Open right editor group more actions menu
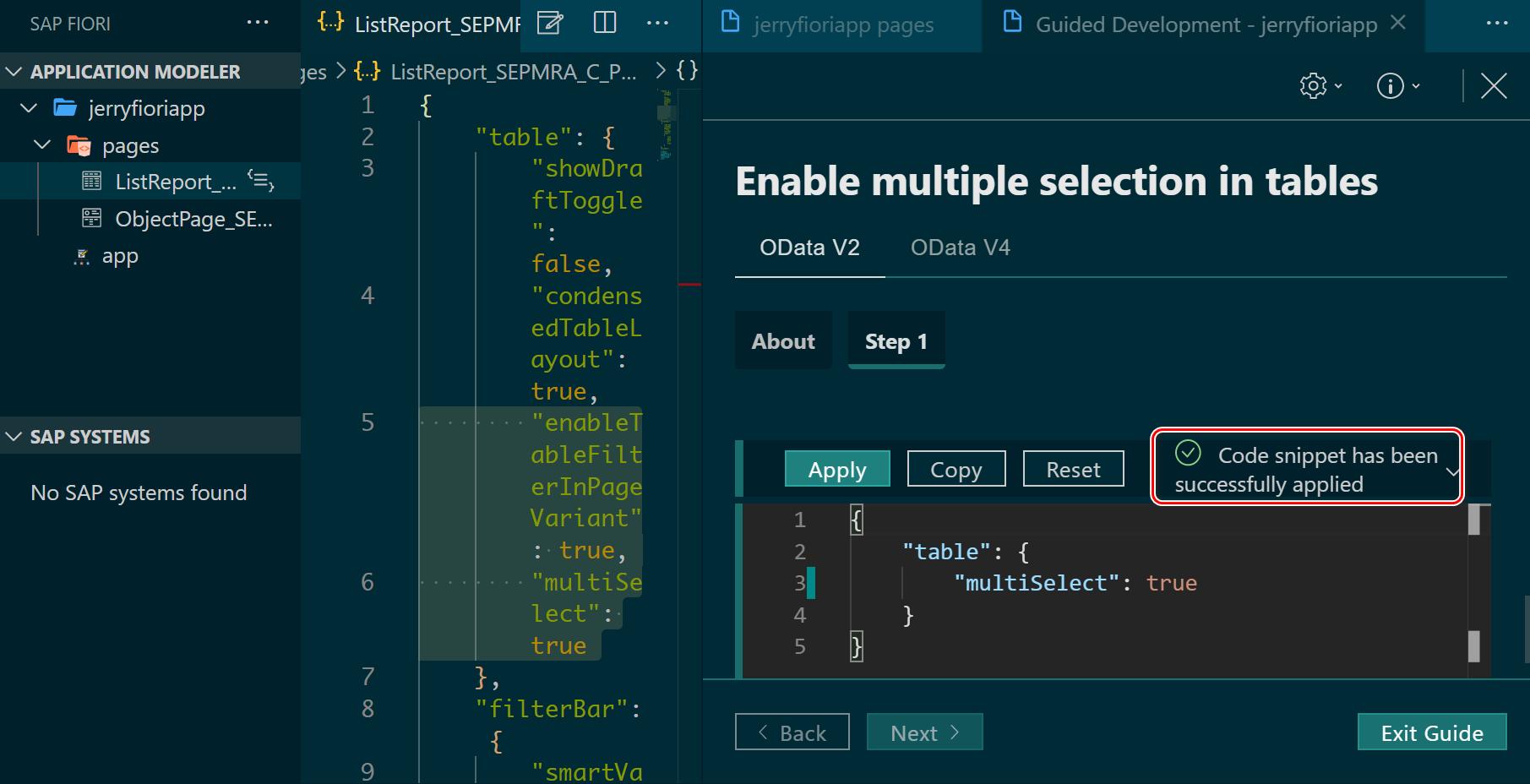 tap(1497, 23)
